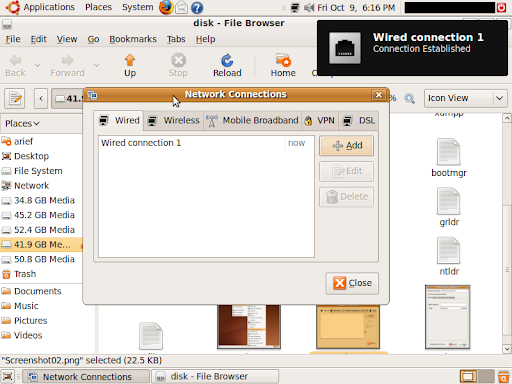
Task: Click the path bar left arrow
Action: (x=41, y=98)
